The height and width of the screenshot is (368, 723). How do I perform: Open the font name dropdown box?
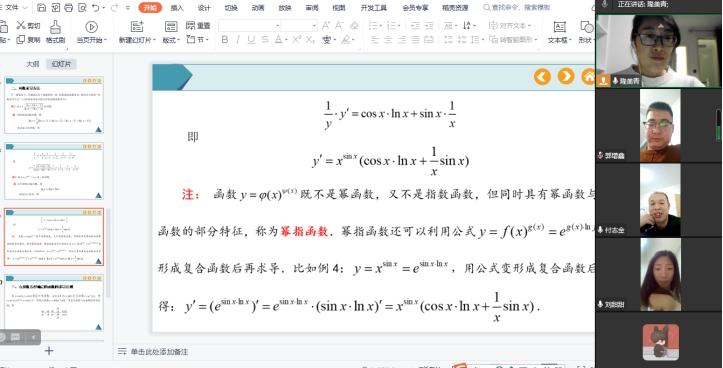[249, 25]
